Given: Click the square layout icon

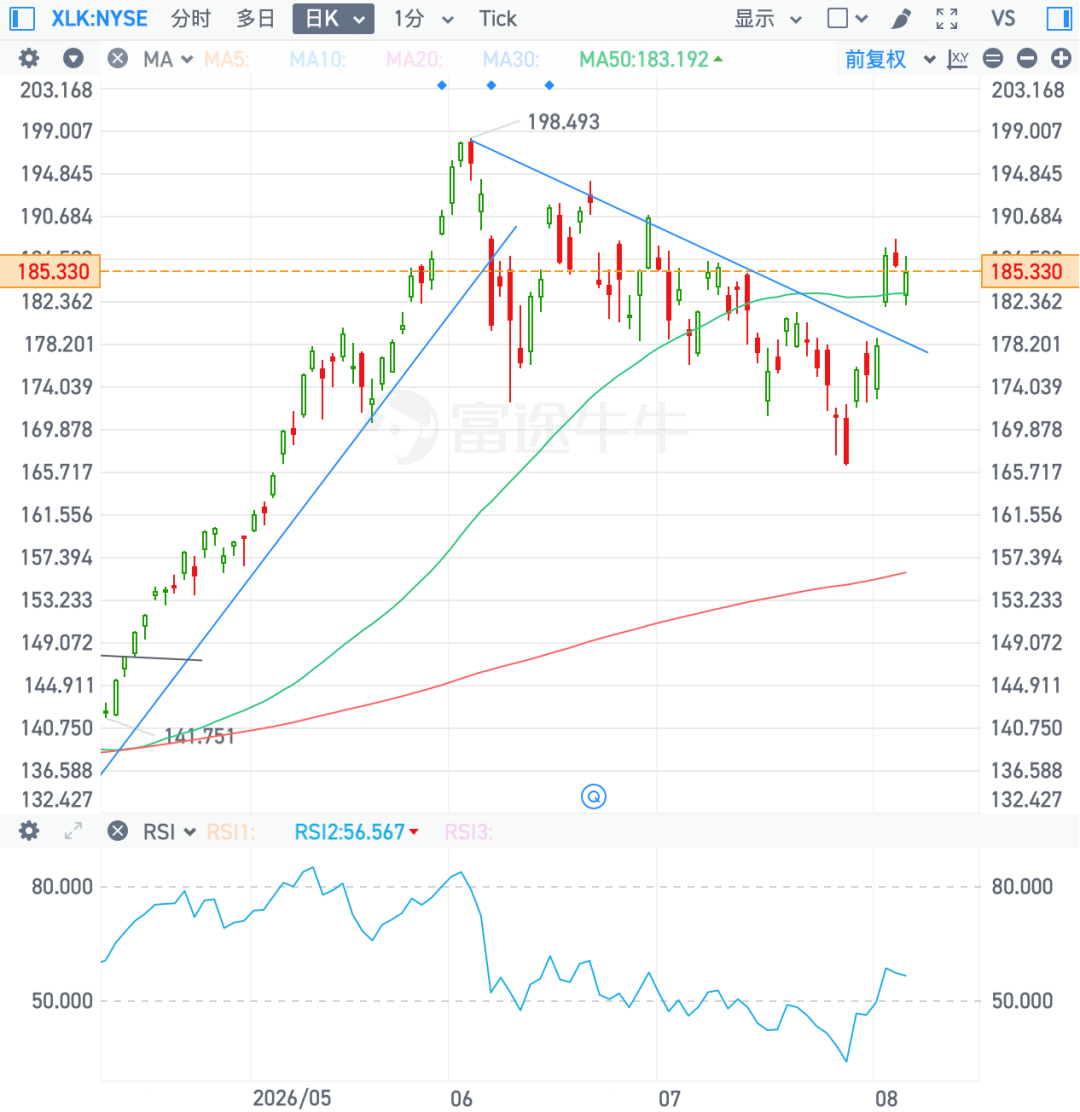Looking at the screenshot, I should (837, 18).
